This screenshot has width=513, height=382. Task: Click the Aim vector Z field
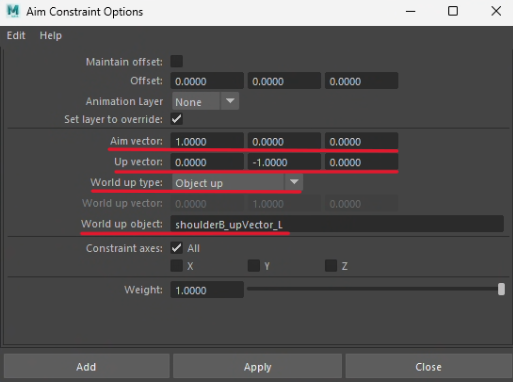tap(361, 141)
